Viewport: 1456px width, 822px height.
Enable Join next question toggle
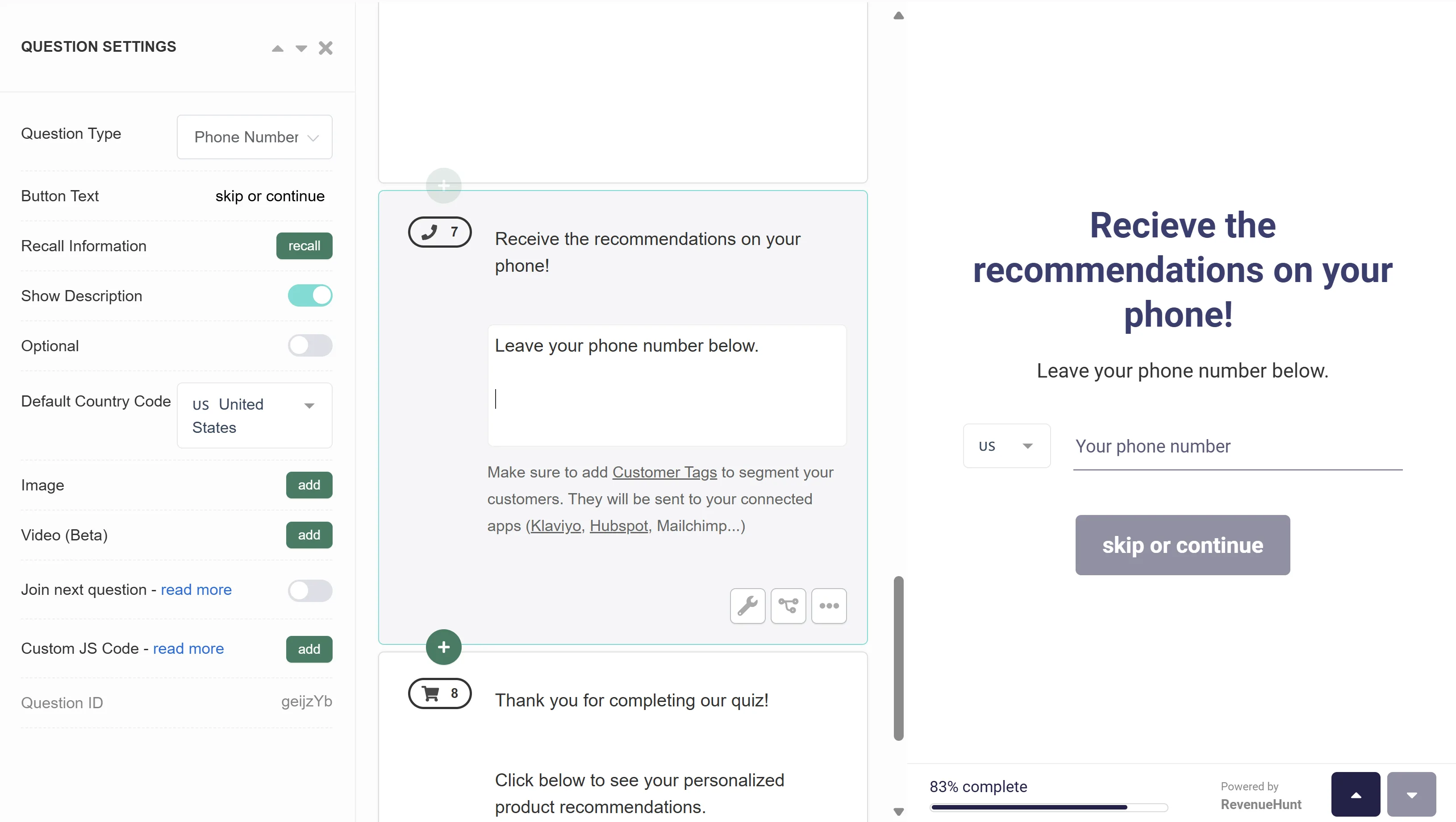pos(310,590)
